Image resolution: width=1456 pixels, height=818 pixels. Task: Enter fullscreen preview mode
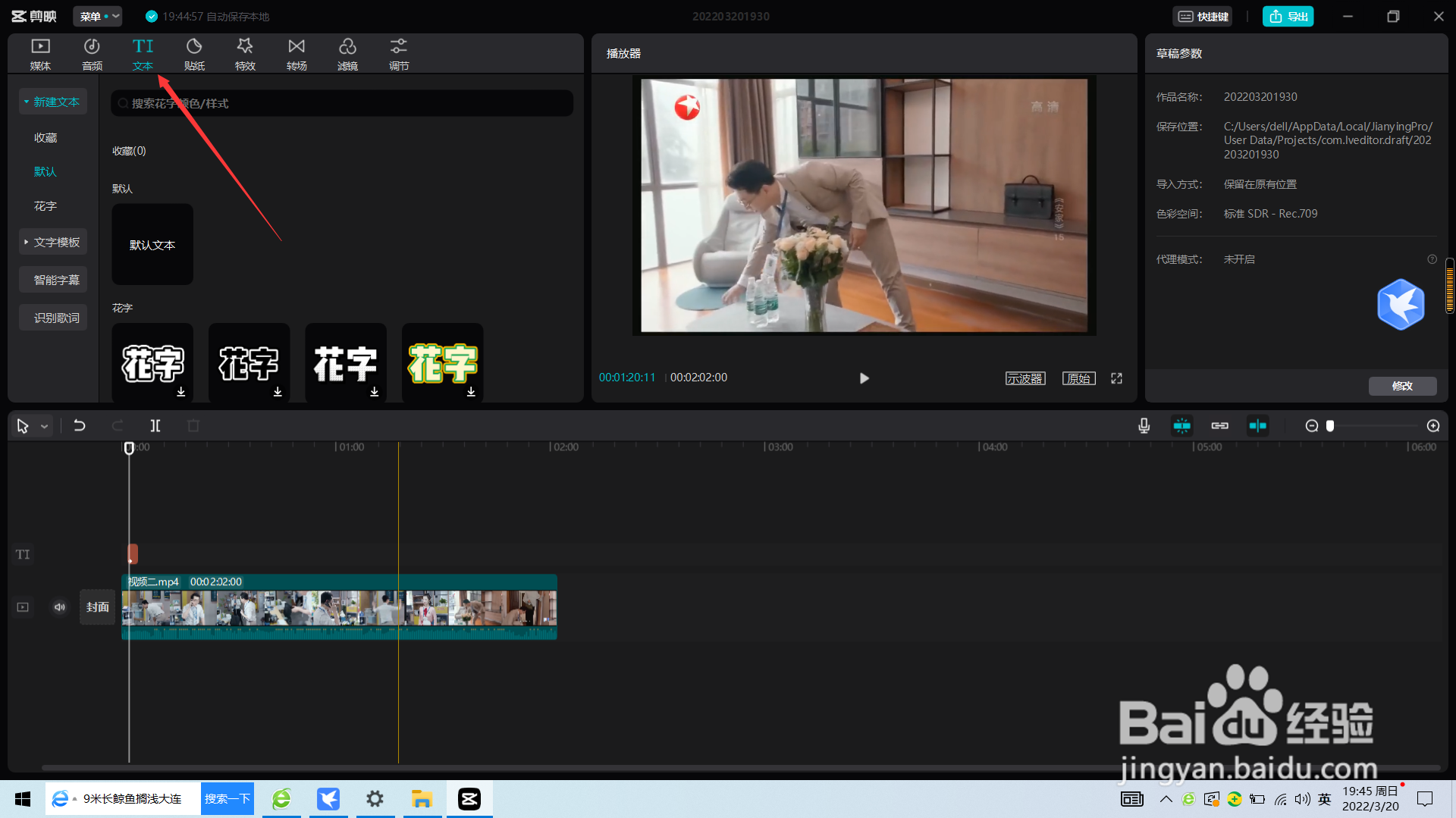coord(1116,378)
